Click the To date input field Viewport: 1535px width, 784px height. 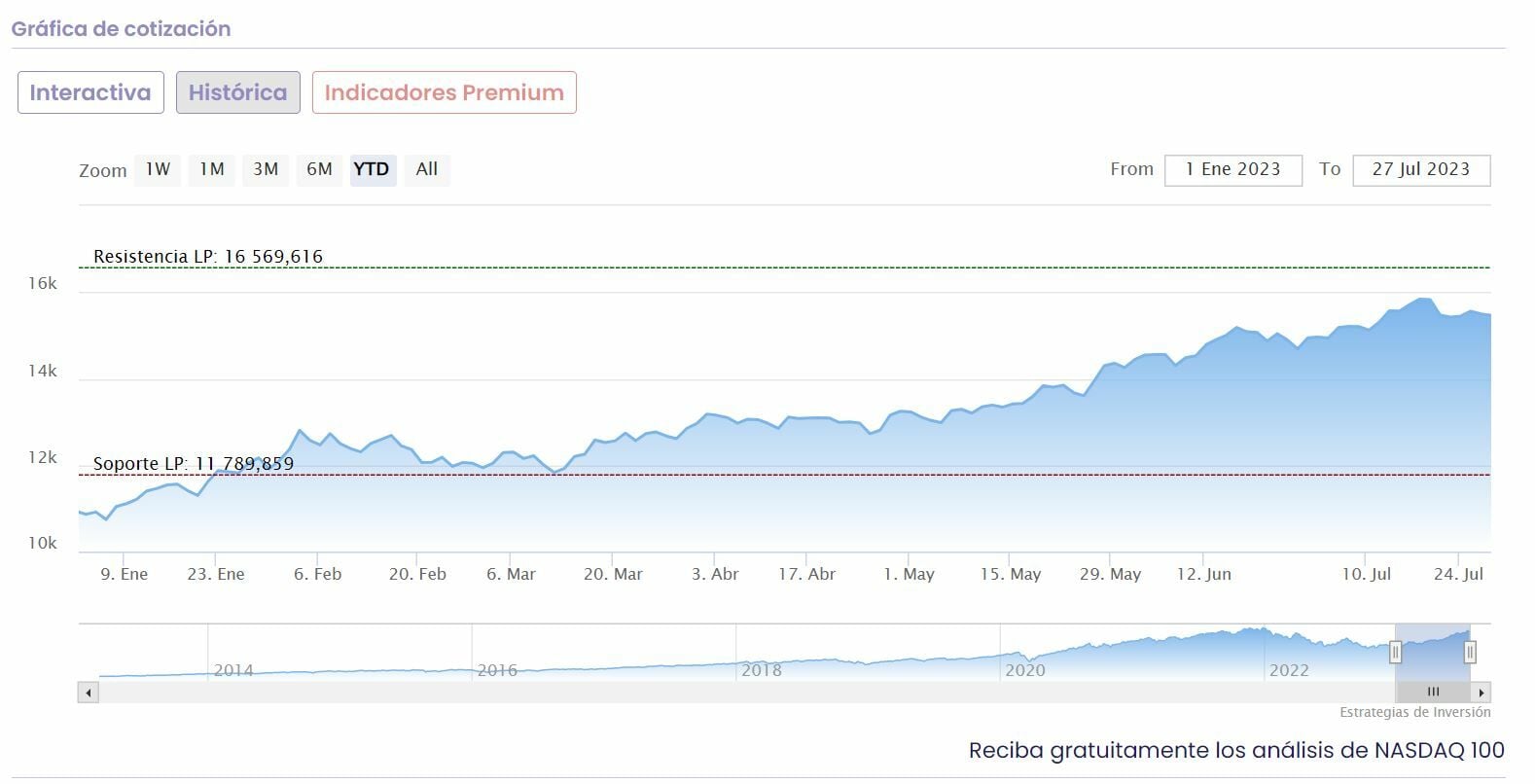(x=1420, y=169)
